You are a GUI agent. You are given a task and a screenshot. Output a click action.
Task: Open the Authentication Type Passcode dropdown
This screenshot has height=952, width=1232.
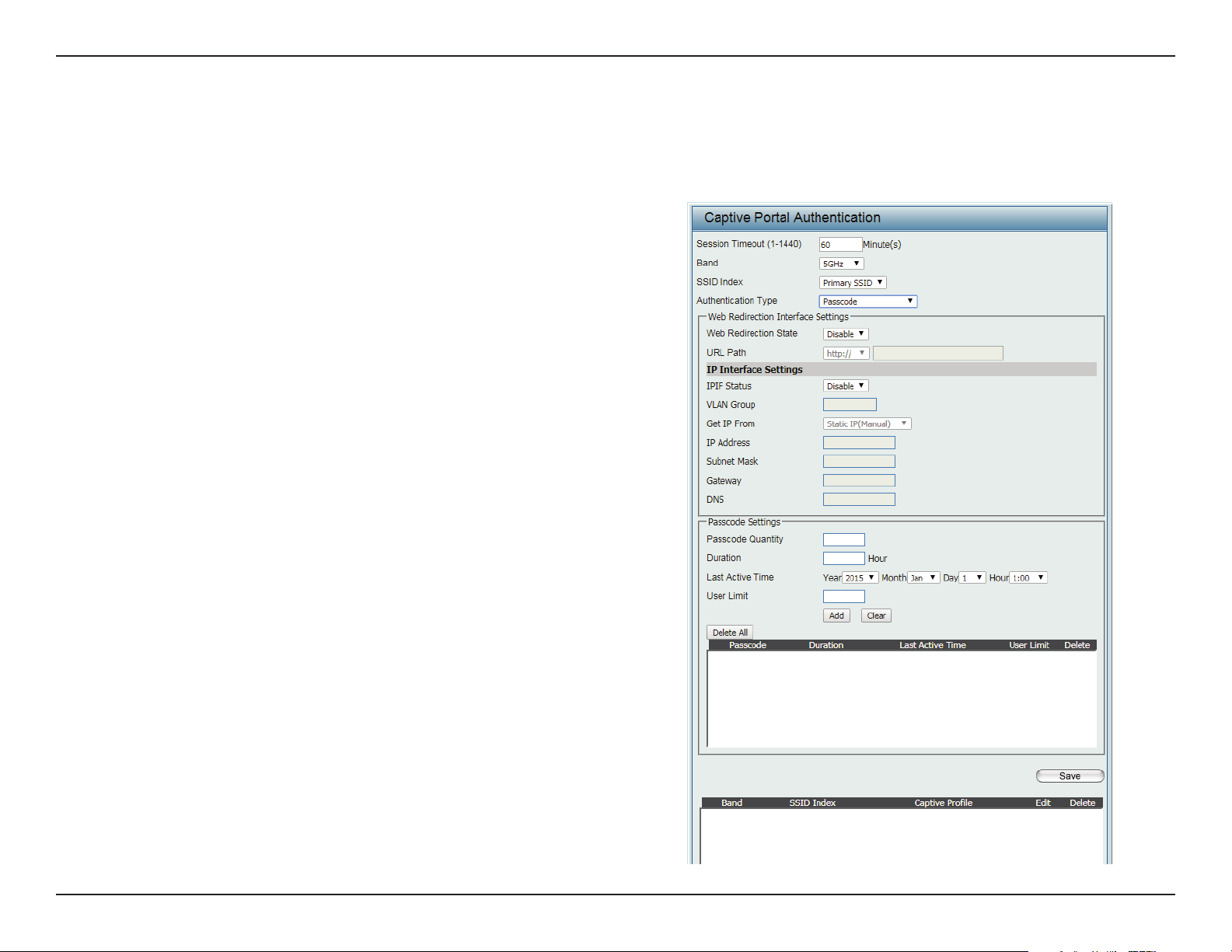[x=868, y=302]
